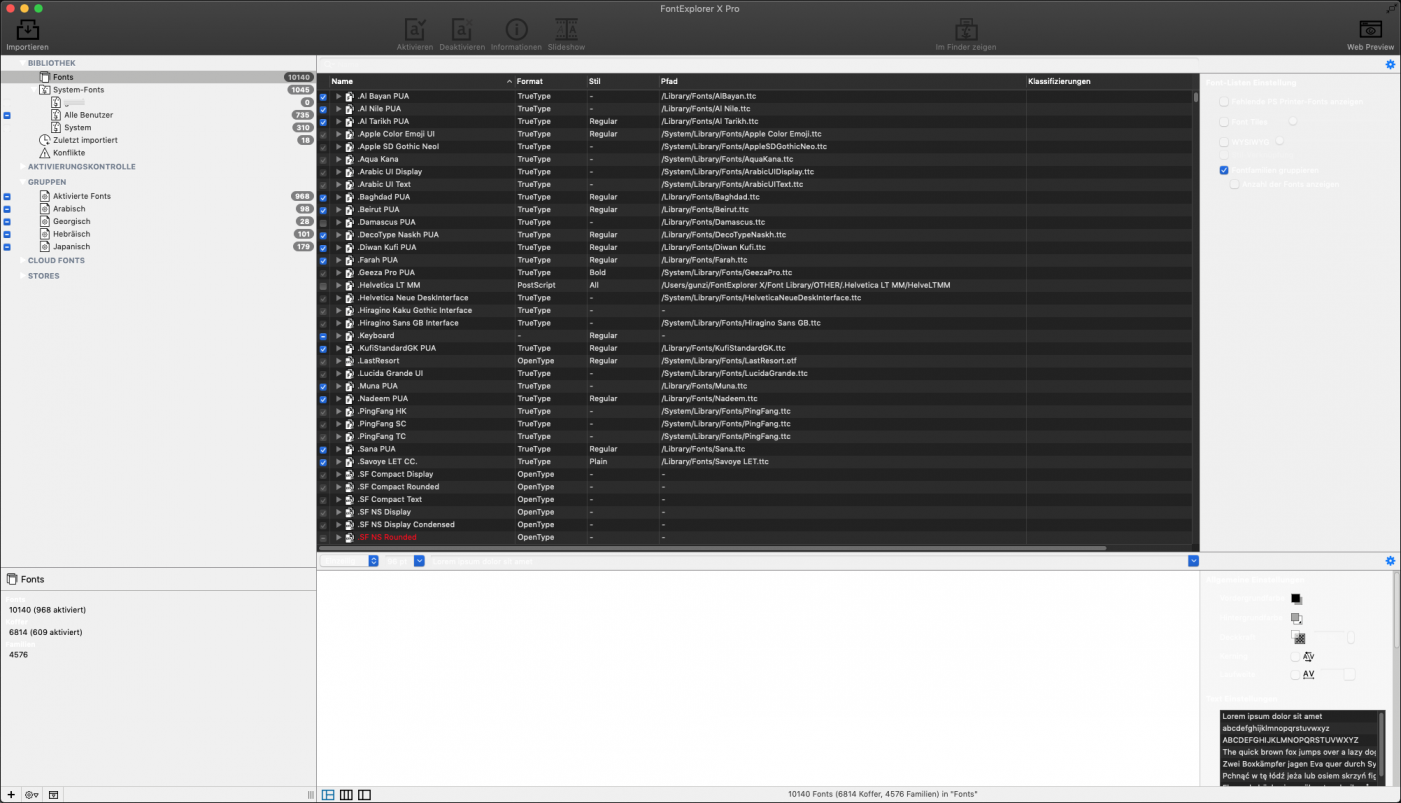Click the Konflikte warning icon
The image size is (1401, 803).
tap(44, 153)
